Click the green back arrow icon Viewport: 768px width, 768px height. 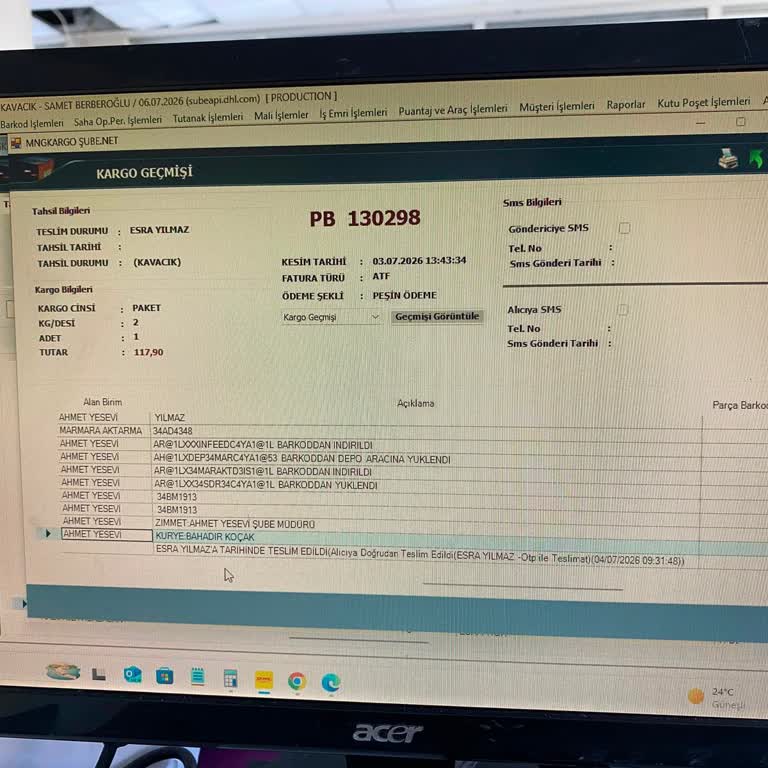pos(756,158)
